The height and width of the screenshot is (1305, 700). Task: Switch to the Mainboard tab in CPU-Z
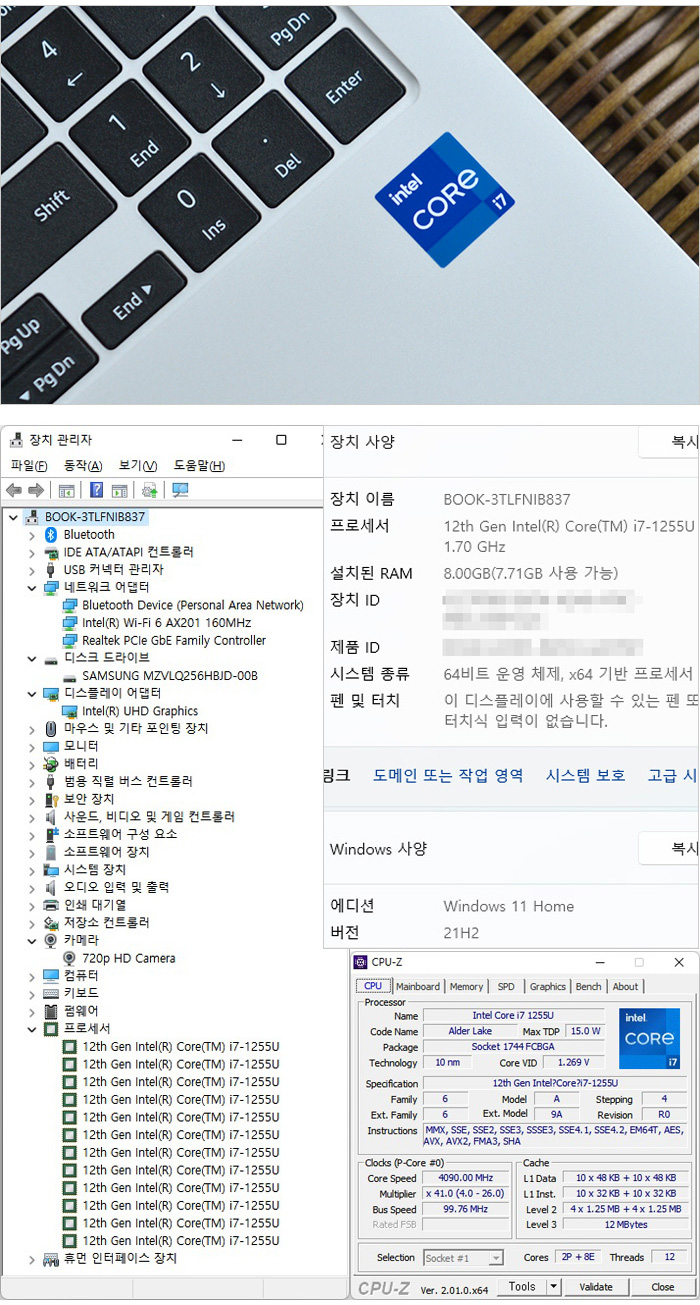(x=418, y=986)
